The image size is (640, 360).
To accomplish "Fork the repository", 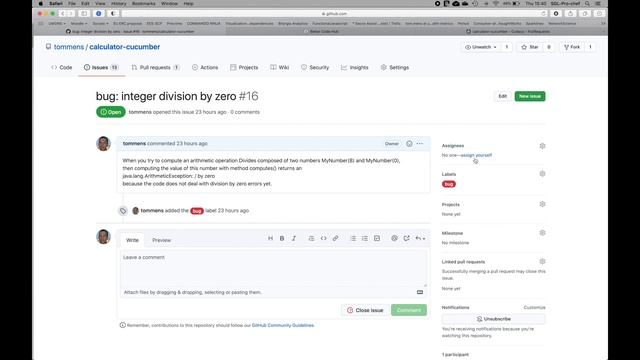I will click(572, 47).
